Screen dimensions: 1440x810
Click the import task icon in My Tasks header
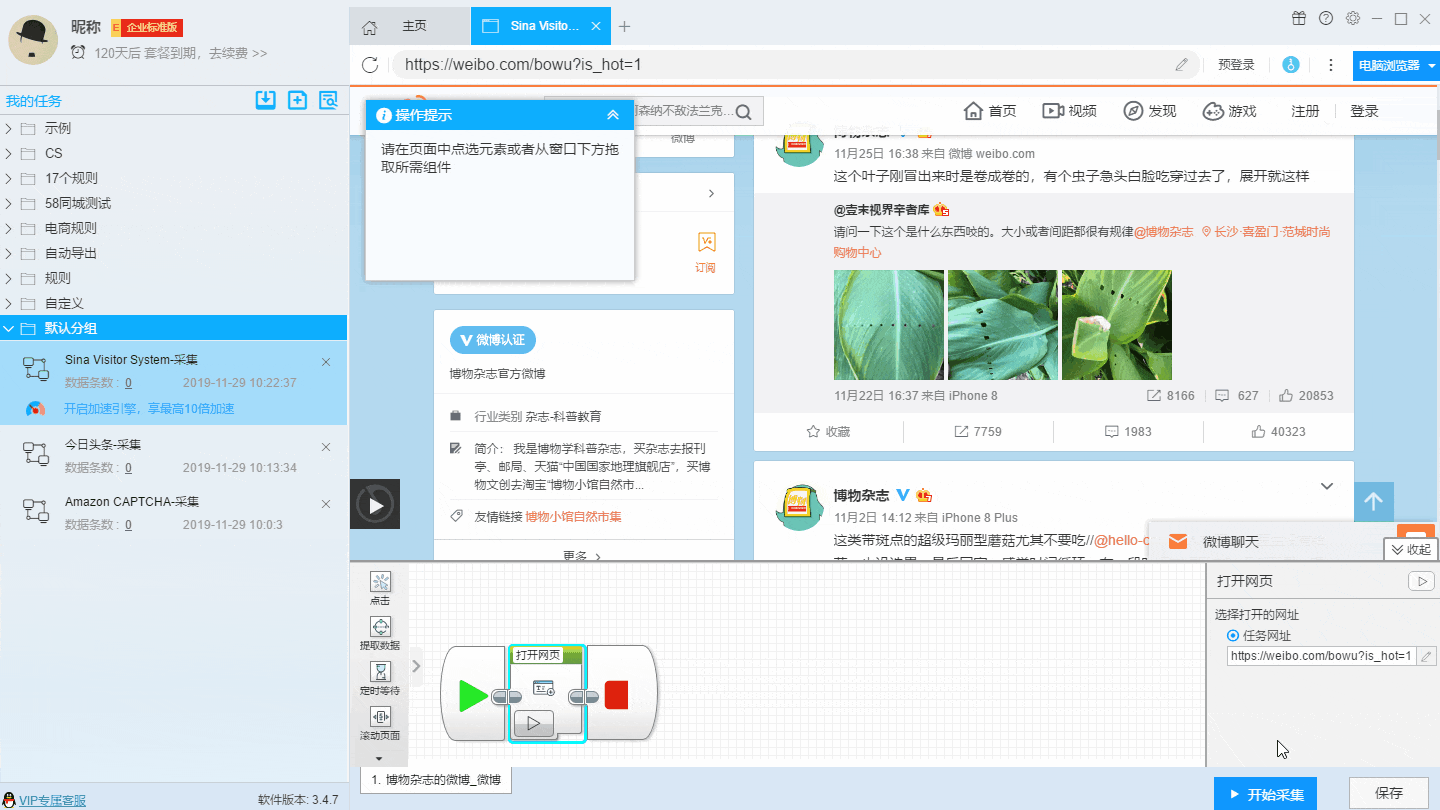265,99
